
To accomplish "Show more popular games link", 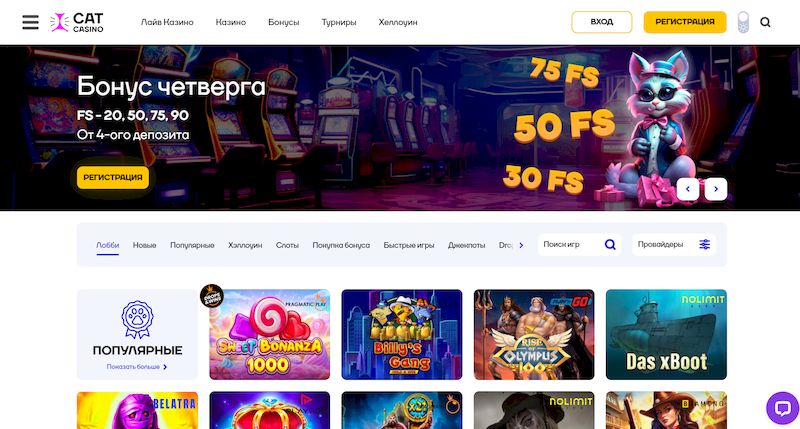I will (x=137, y=367).
